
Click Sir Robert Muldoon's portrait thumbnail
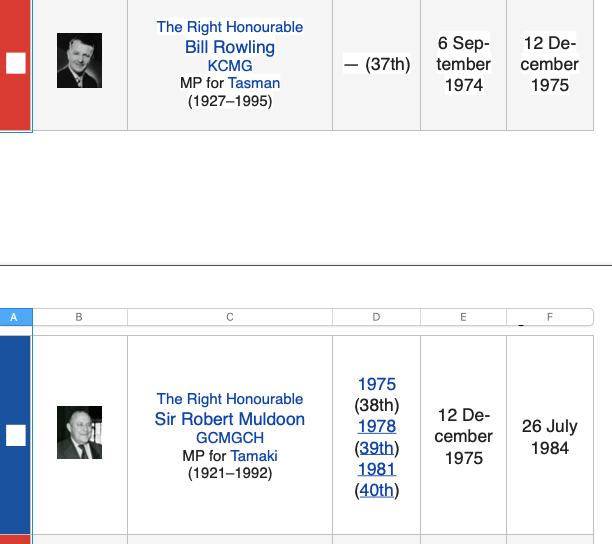tap(79, 432)
